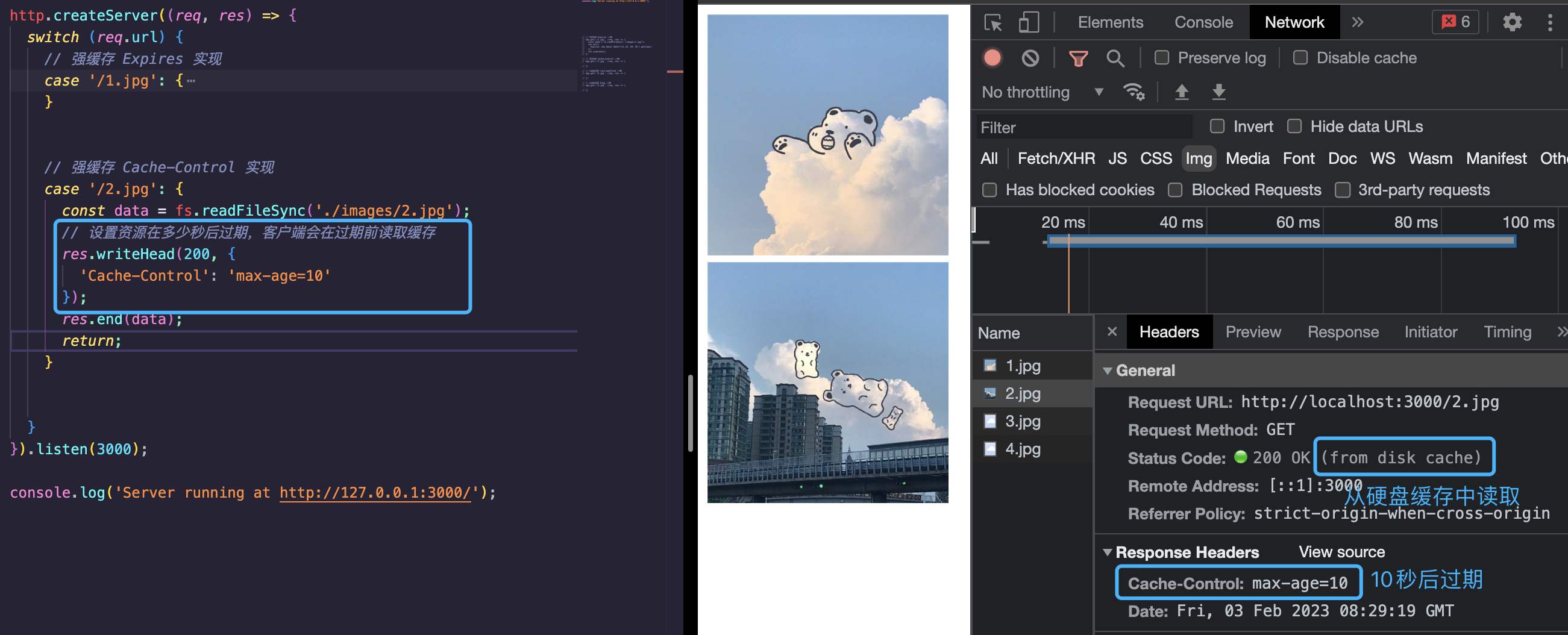1568x635 pixels.
Task: Check the Invert filter checkbox
Action: coord(1217,127)
